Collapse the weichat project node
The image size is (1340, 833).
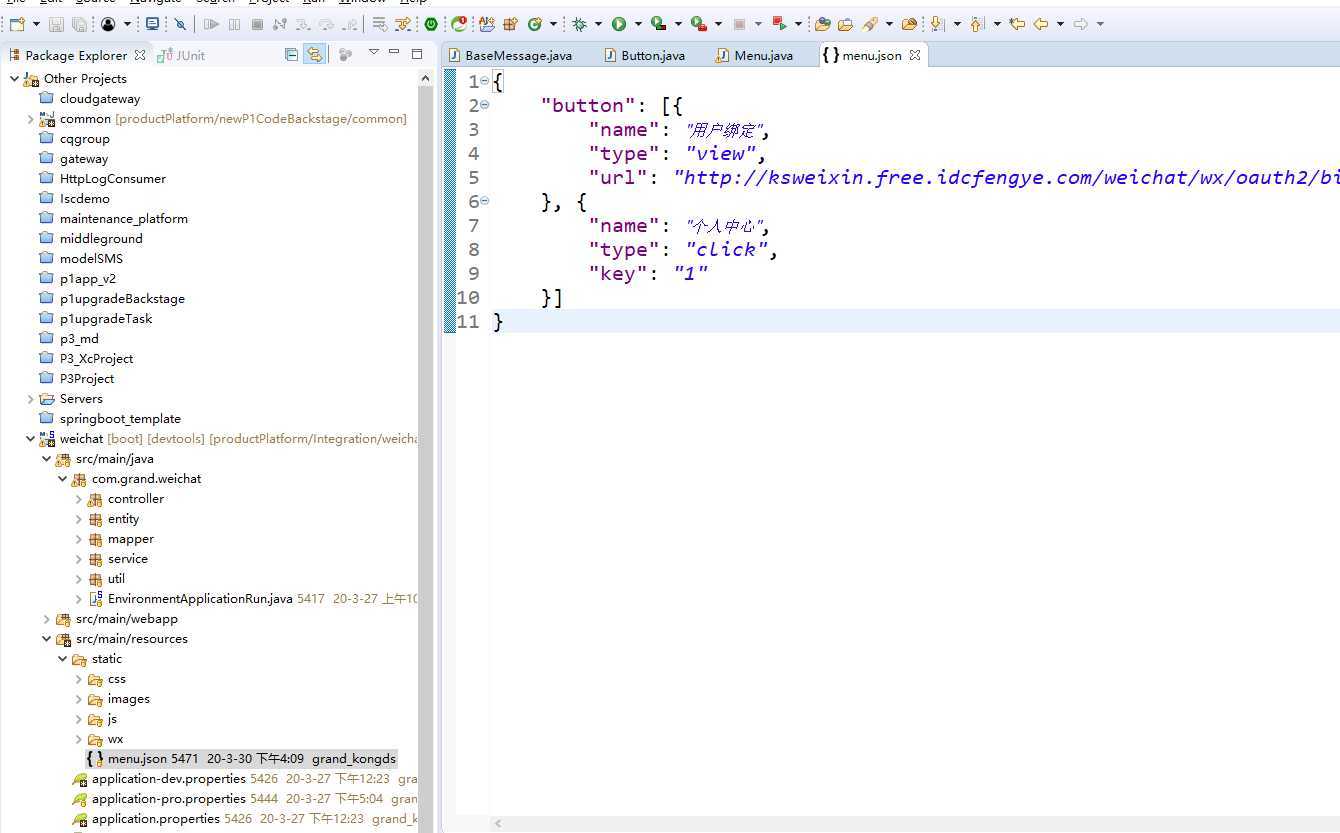tap(31, 439)
